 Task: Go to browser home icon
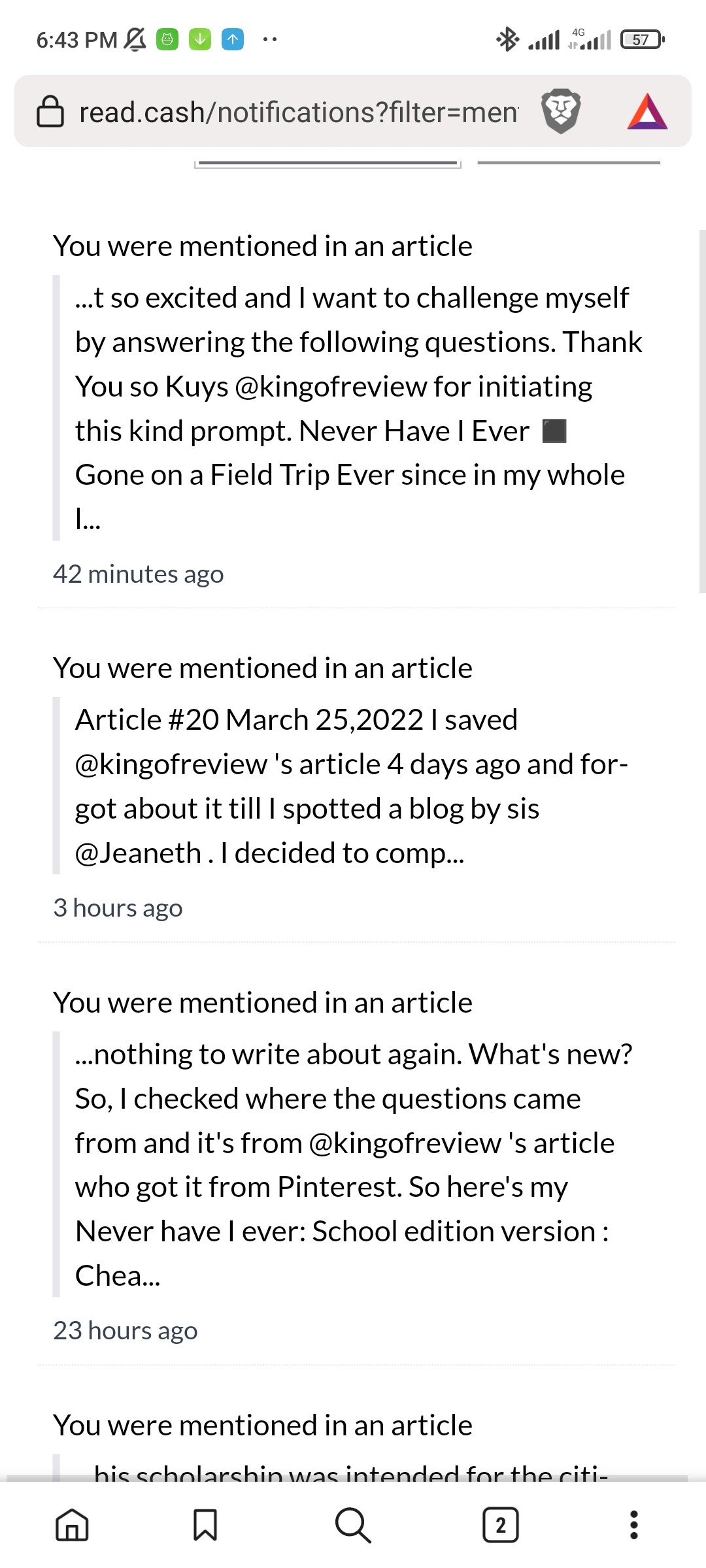[x=72, y=1526]
